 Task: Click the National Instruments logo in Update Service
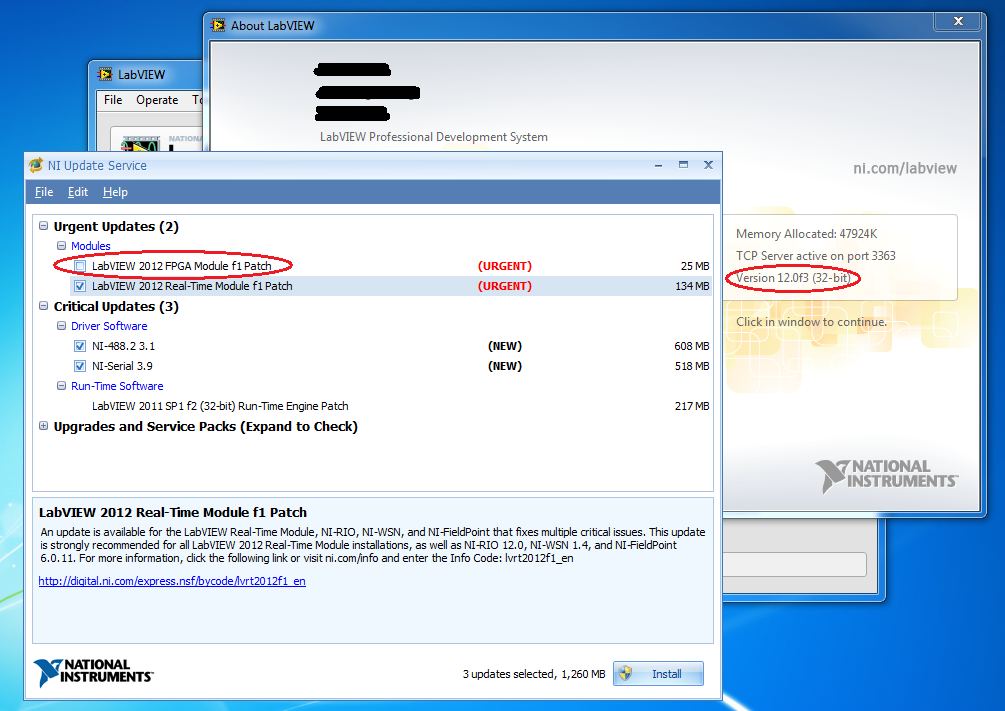(94, 673)
